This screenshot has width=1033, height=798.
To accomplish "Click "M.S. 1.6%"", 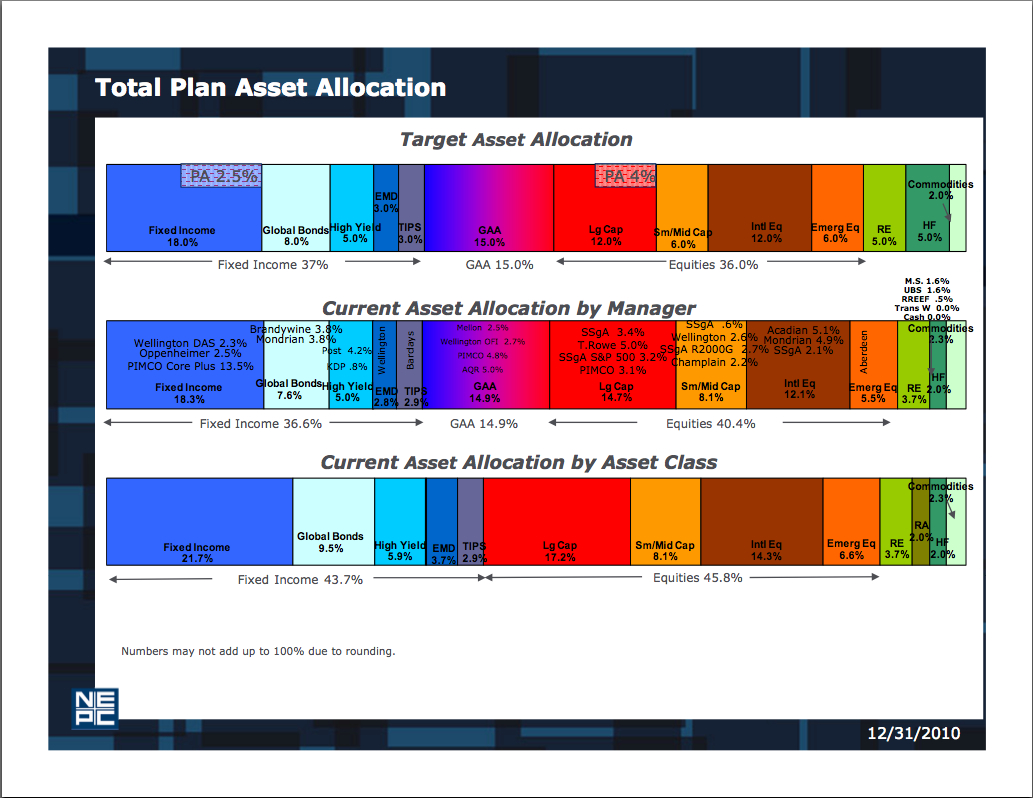I will [x=927, y=281].
